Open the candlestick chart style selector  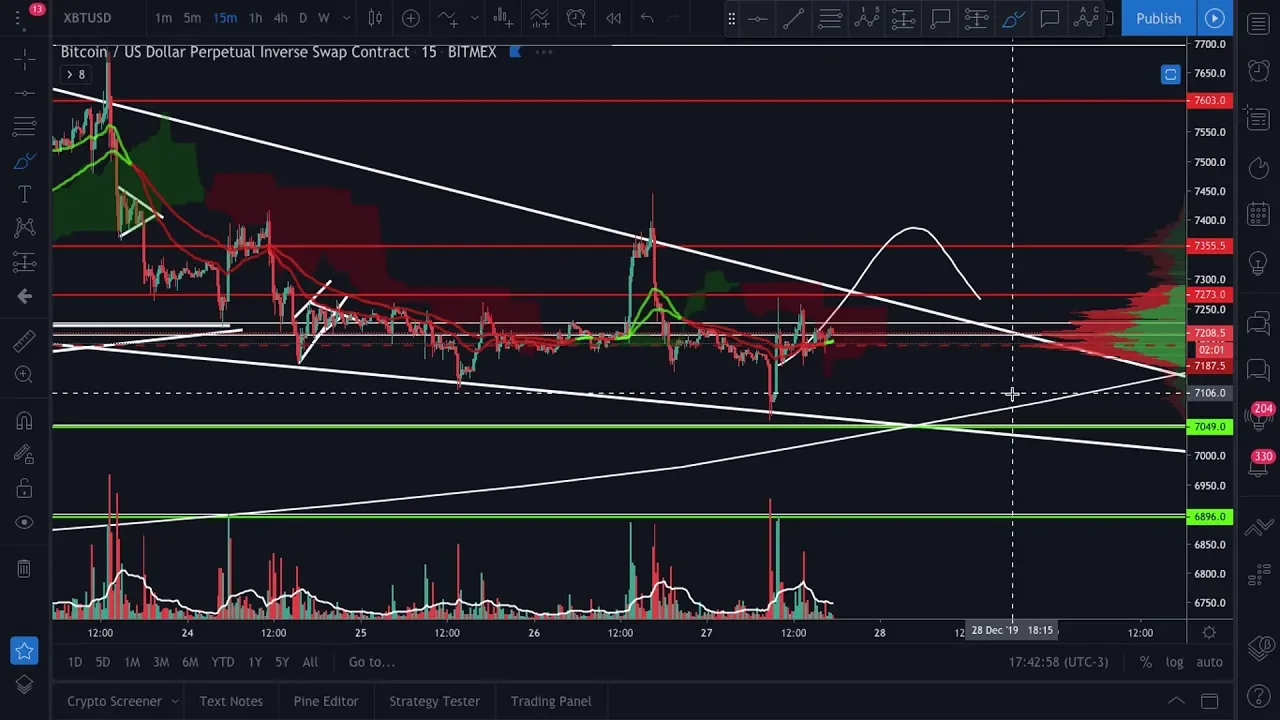tap(375, 18)
